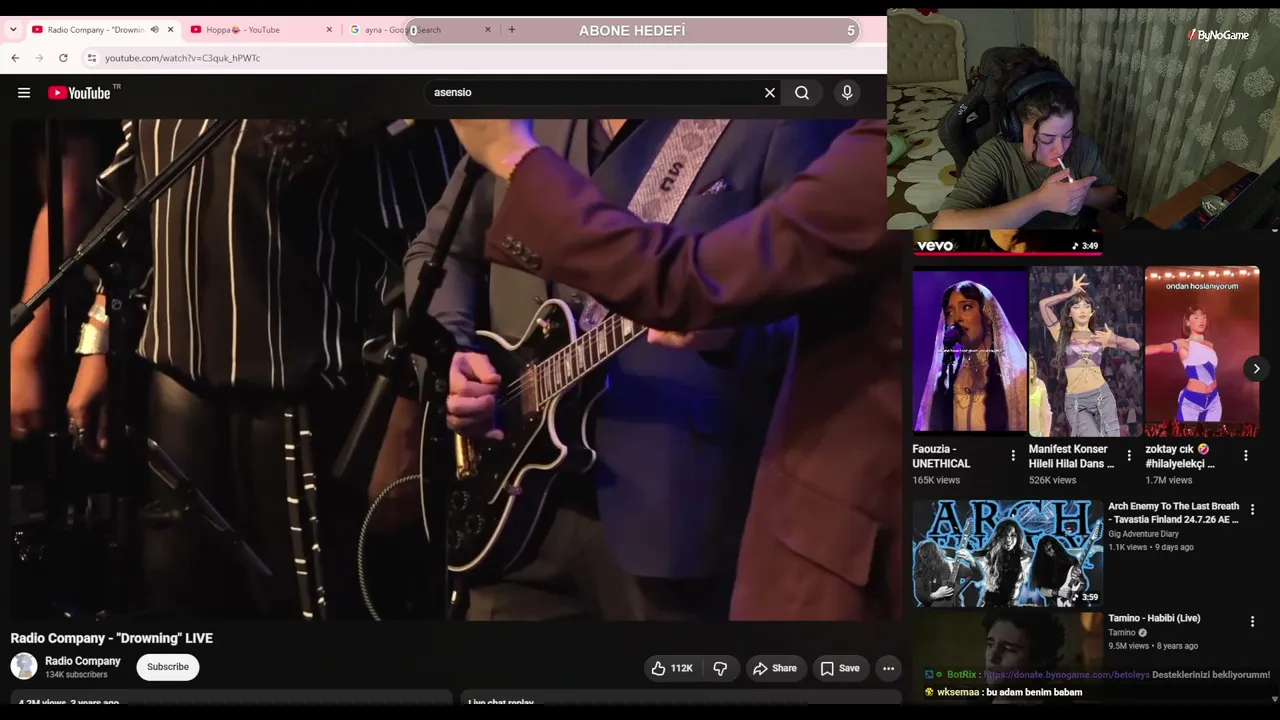
Task: Run the YouTube search with magnifier
Action: [802, 93]
